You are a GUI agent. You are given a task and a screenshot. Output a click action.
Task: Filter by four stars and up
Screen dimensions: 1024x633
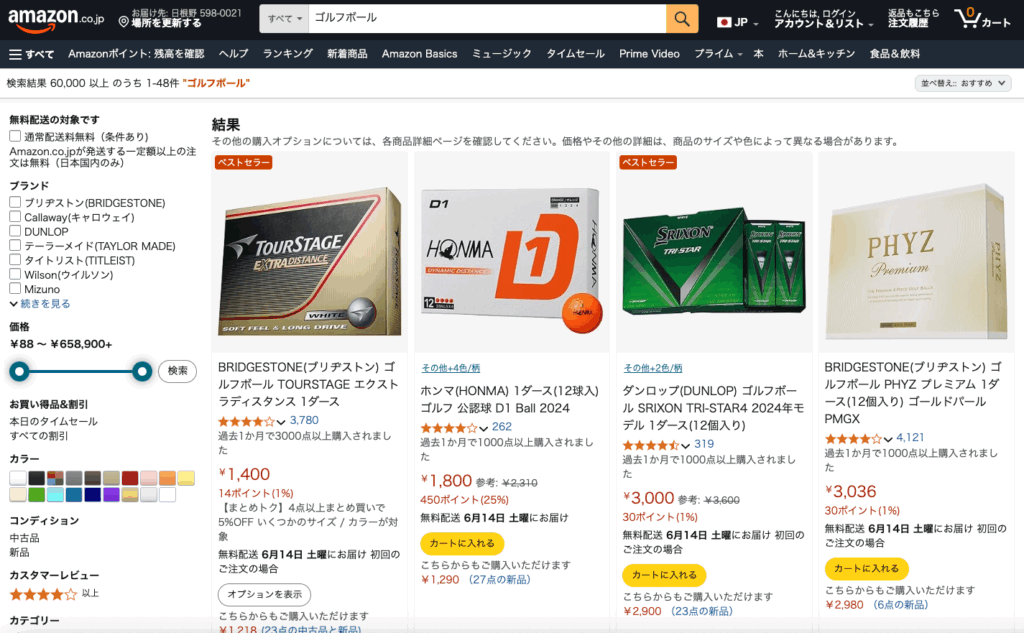tap(54, 594)
